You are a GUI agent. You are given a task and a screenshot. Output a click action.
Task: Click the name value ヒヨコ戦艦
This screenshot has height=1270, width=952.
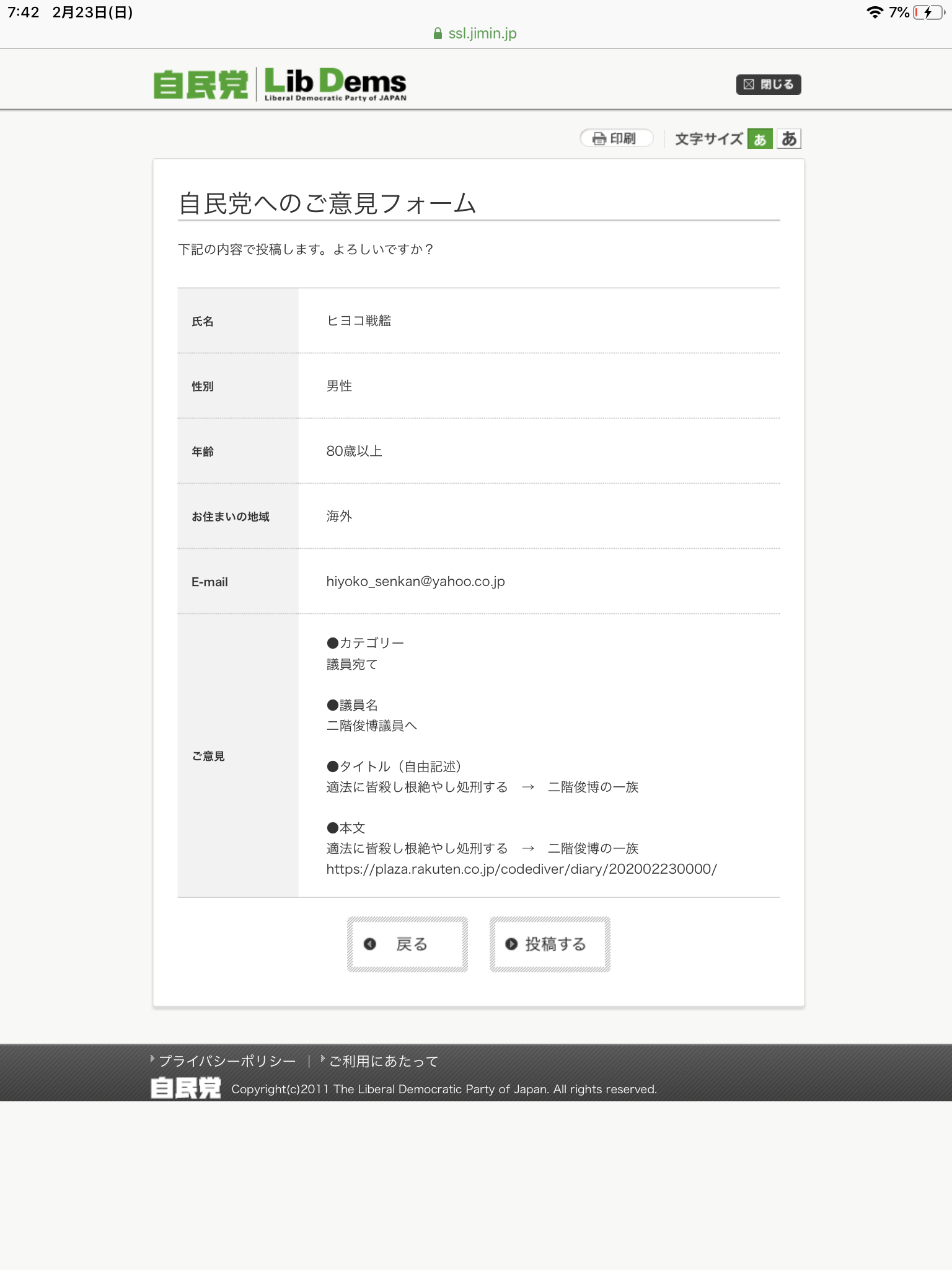(x=359, y=321)
